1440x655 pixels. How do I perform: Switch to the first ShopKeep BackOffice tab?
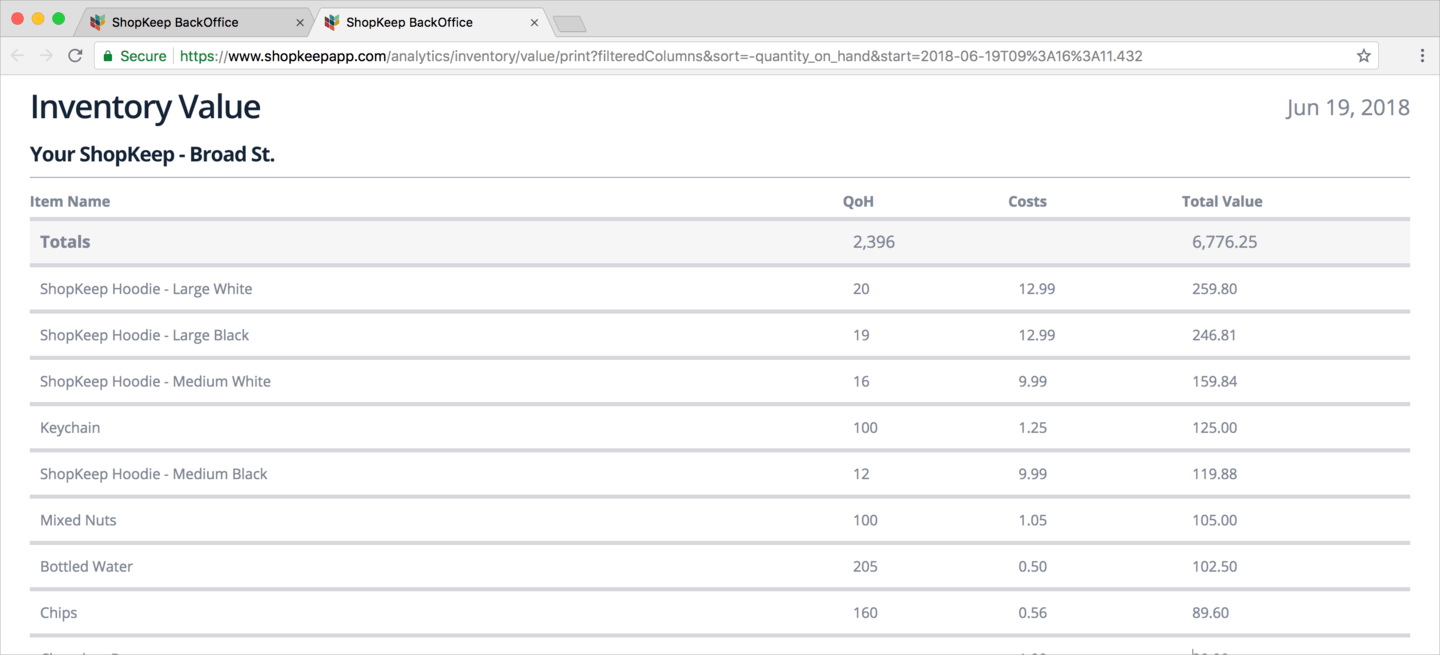tap(194, 22)
